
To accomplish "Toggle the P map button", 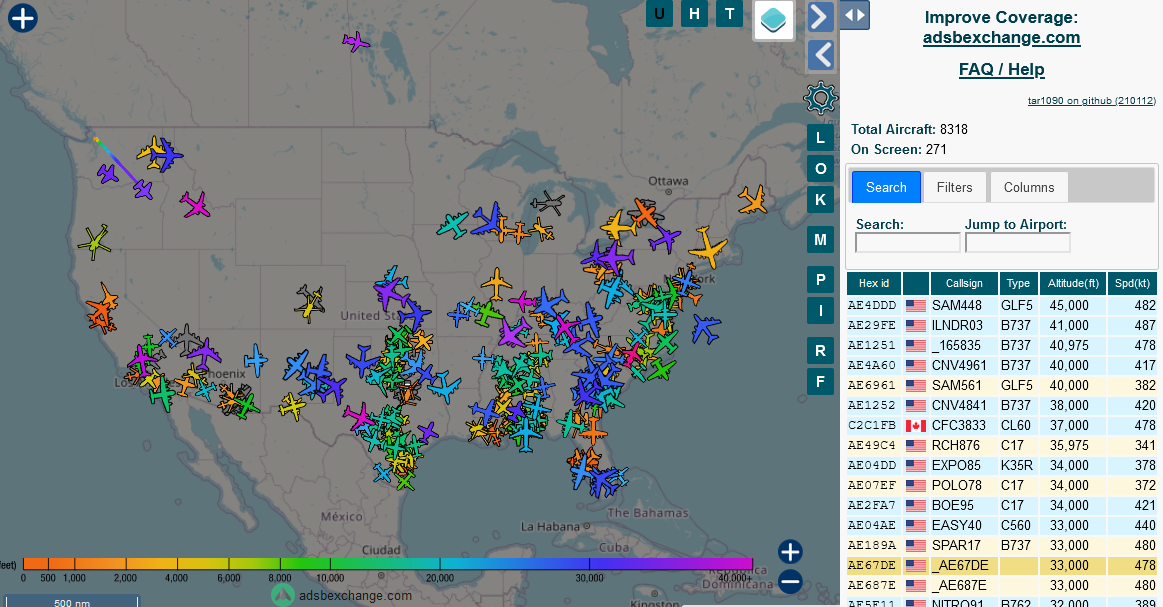I will (820, 280).
